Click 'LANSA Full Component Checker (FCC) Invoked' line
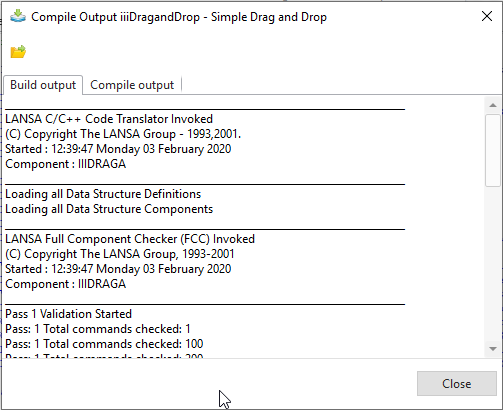The height and width of the screenshot is (410, 503). coord(130,239)
